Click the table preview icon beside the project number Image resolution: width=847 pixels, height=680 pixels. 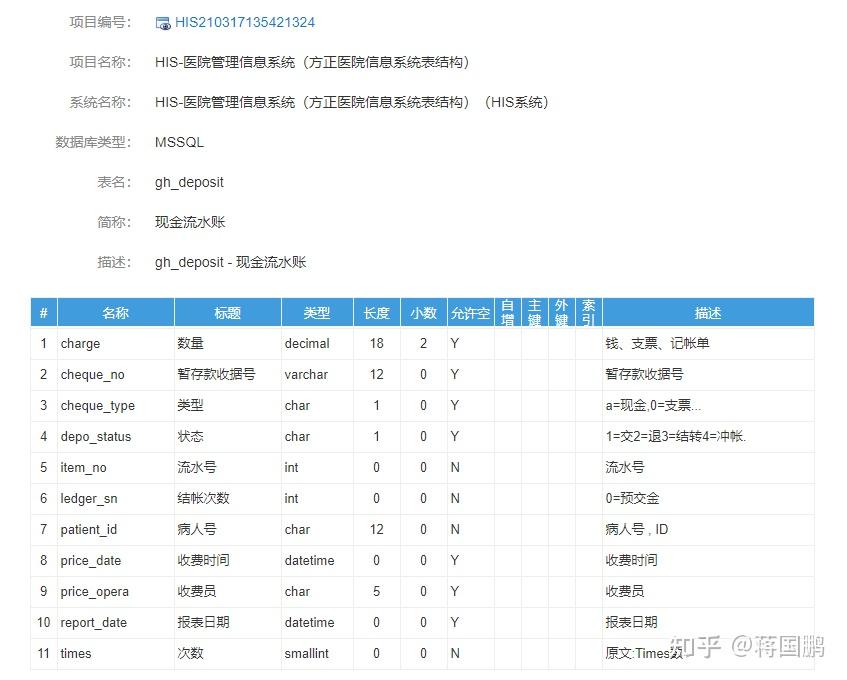(162, 22)
